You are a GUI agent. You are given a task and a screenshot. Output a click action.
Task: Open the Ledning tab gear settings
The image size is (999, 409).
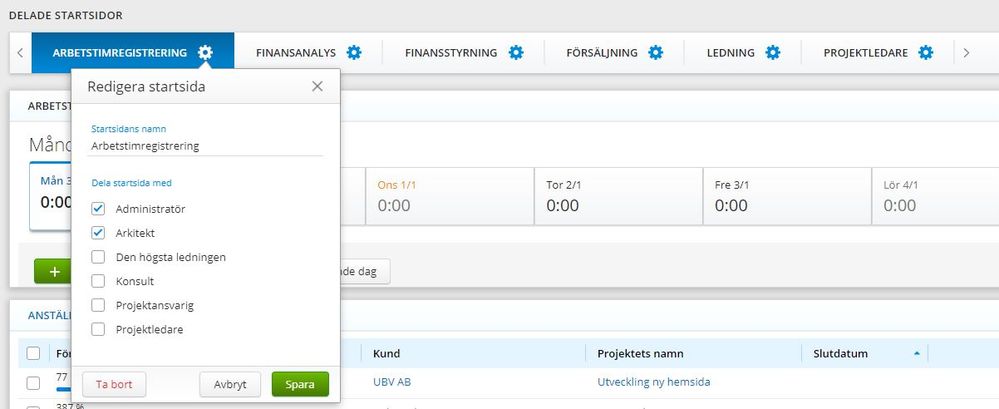pyautogui.click(x=773, y=53)
